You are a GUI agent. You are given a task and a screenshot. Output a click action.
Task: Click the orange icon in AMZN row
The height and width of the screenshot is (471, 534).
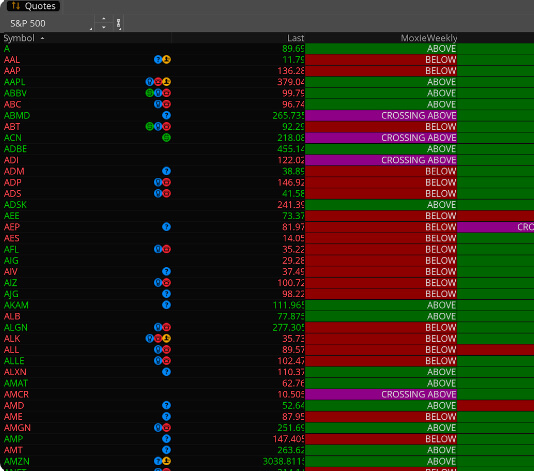click(167, 461)
